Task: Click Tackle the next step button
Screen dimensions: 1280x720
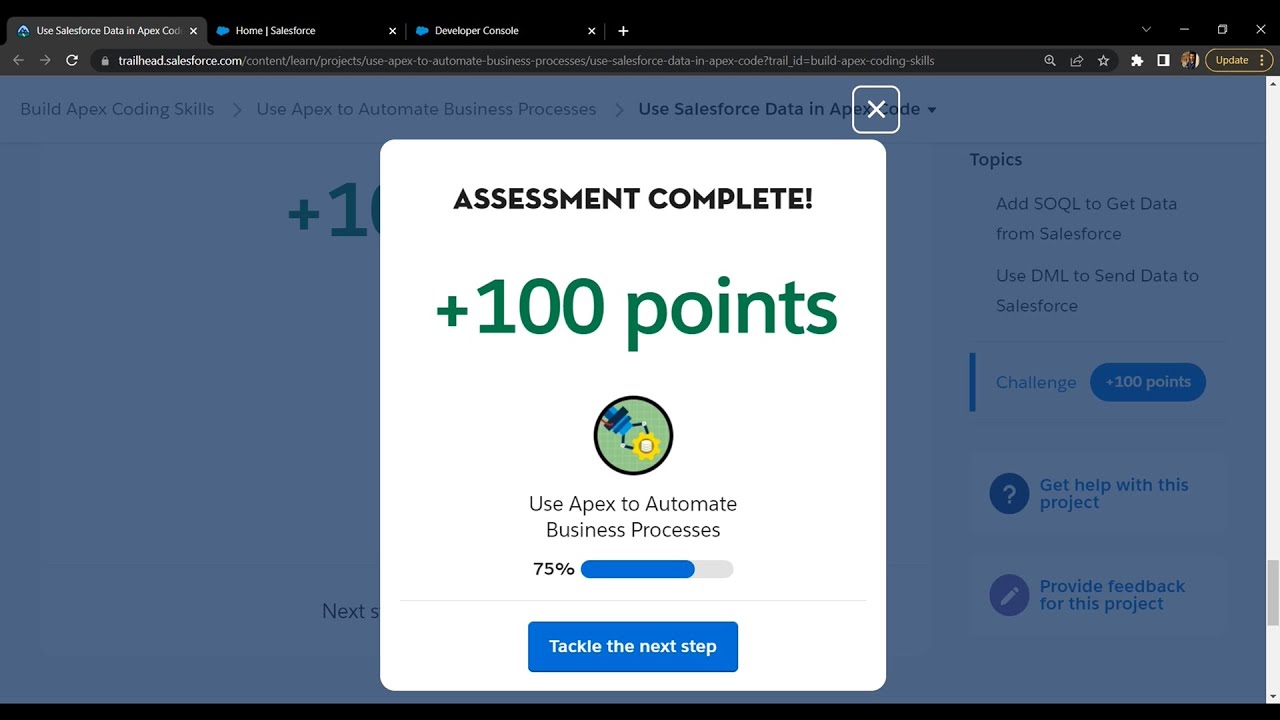Action: coord(633,646)
